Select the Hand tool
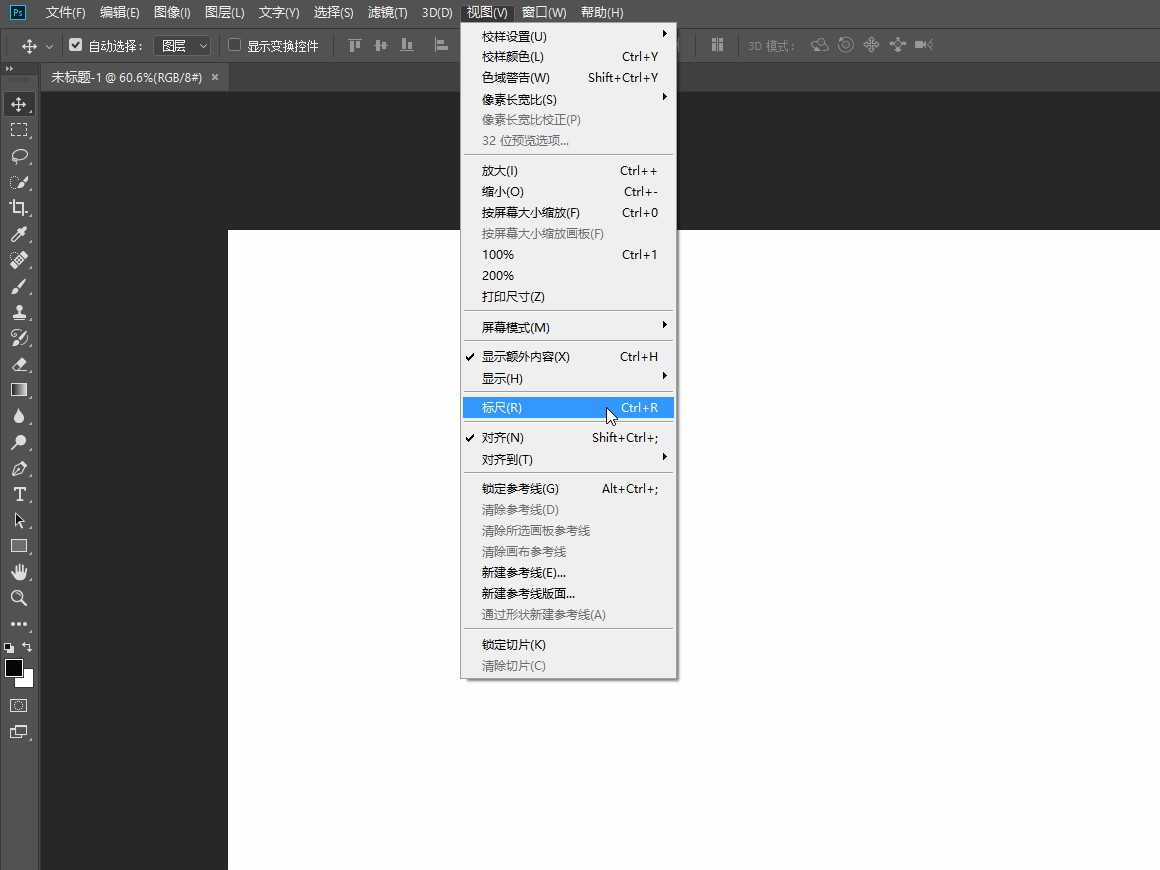The height and width of the screenshot is (870, 1160). tap(19, 572)
